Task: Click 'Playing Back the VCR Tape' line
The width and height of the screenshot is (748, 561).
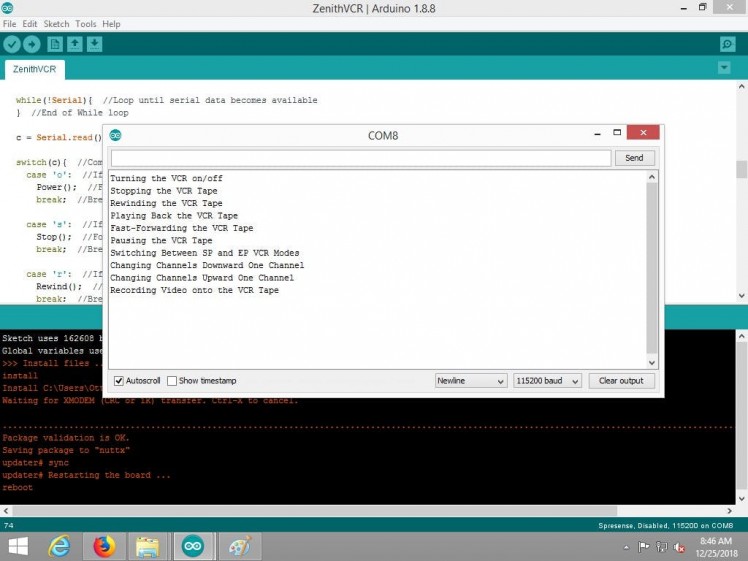Action: 174,216
